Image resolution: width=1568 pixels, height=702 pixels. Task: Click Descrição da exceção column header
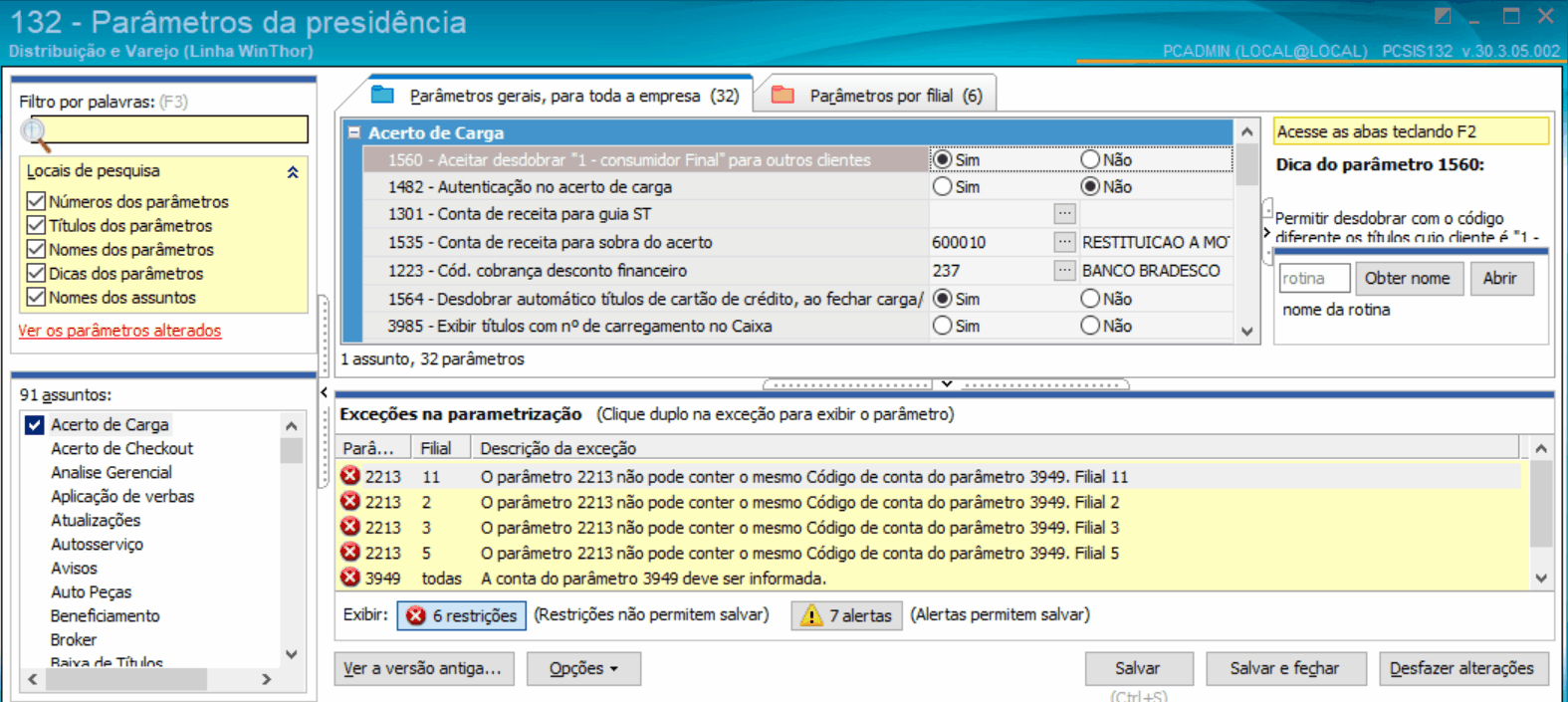click(x=996, y=448)
